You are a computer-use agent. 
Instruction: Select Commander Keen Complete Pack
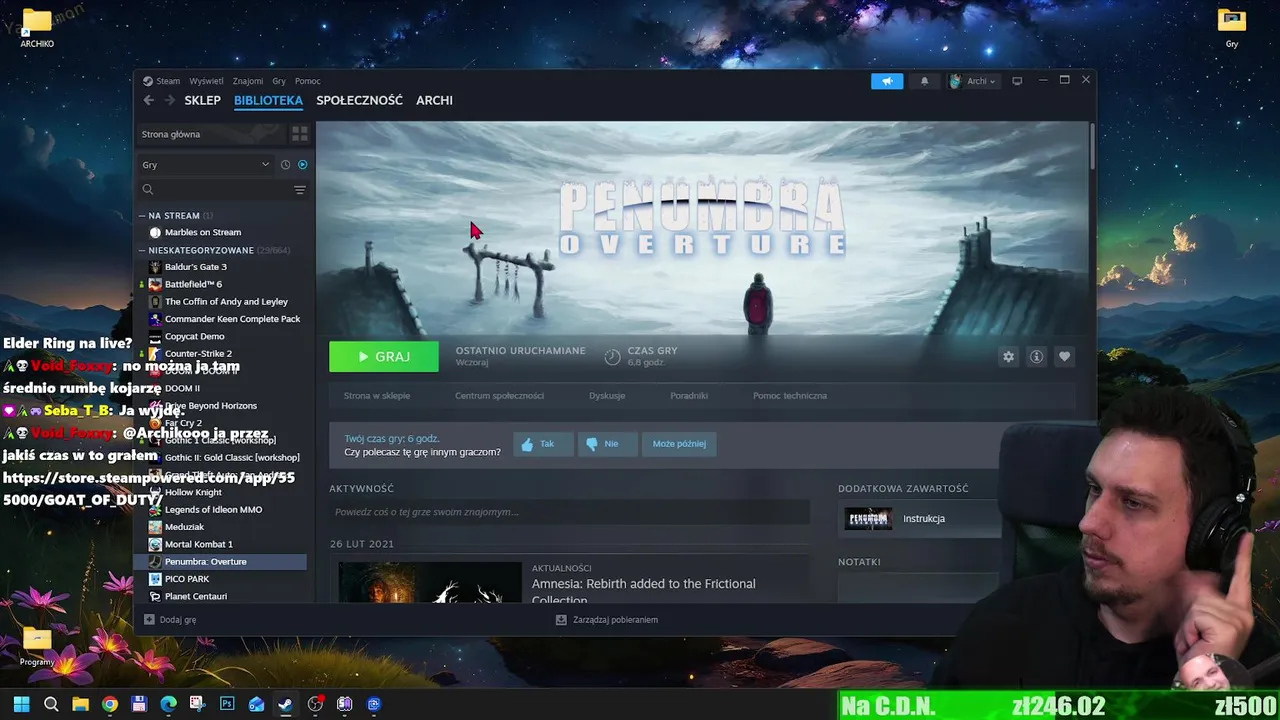[231, 319]
